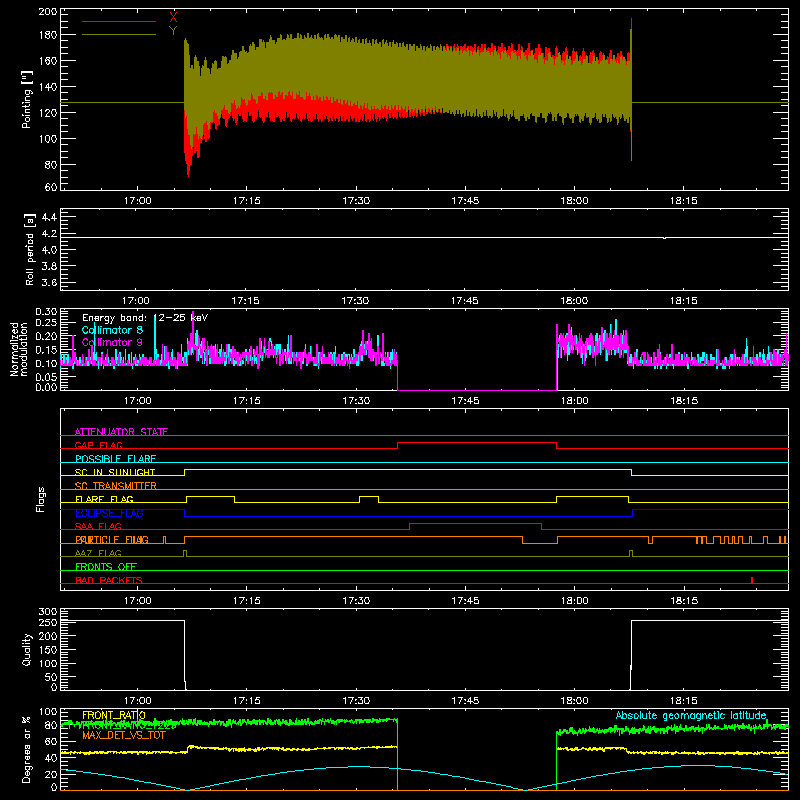The width and height of the screenshot is (800, 800).
Task: Click the 300 tick on the Quality axis
Action: click(x=48, y=611)
